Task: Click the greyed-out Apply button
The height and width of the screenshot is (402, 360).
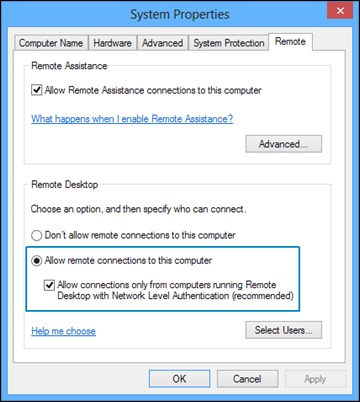Action: 315,379
